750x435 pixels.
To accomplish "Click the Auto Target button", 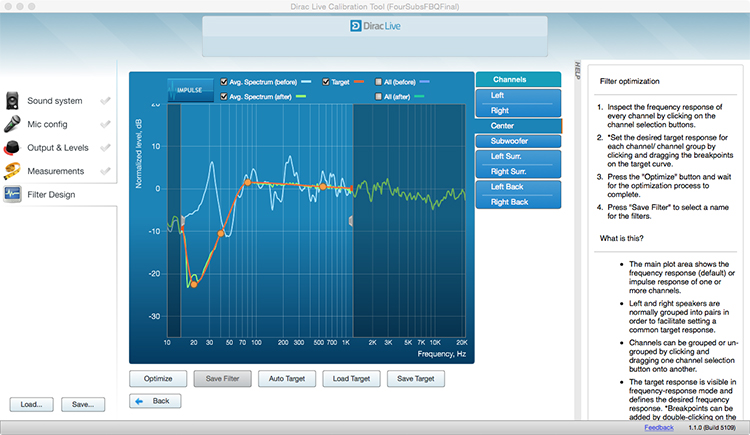I will (287, 379).
